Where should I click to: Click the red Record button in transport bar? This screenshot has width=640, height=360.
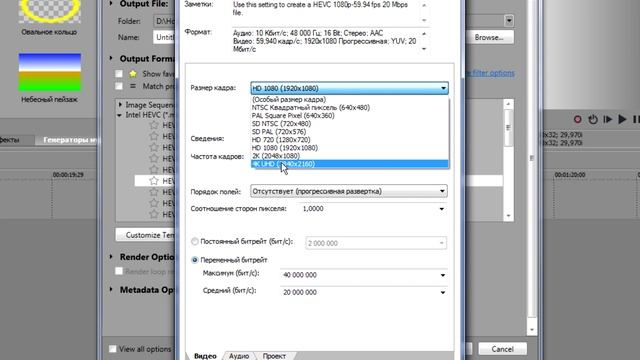(577, 119)
